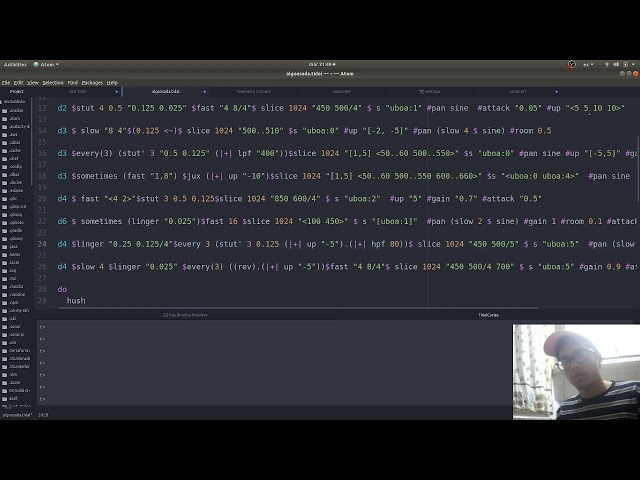
Task: Click the .ansible folder icon
Action: point(4,110)
